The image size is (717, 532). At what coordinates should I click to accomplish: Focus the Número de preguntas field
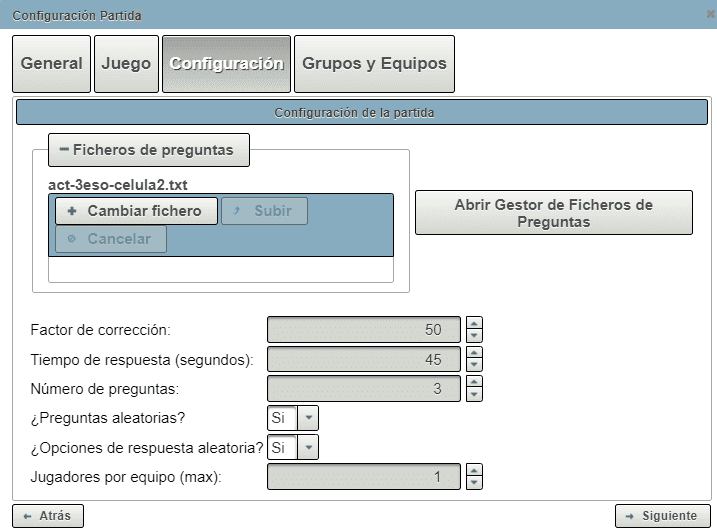point(364,389)
